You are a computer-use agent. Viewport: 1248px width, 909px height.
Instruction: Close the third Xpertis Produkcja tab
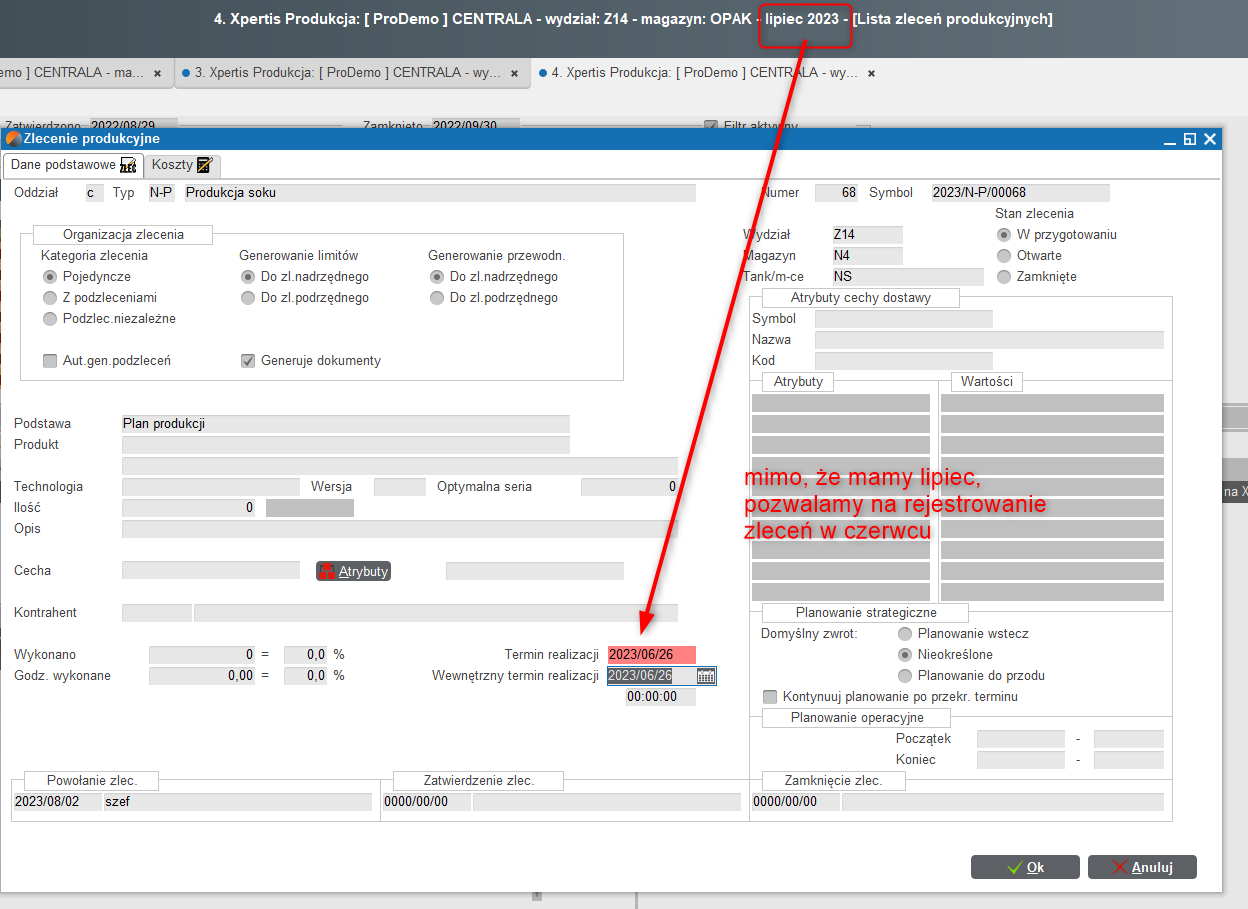(x=514, y=73)
